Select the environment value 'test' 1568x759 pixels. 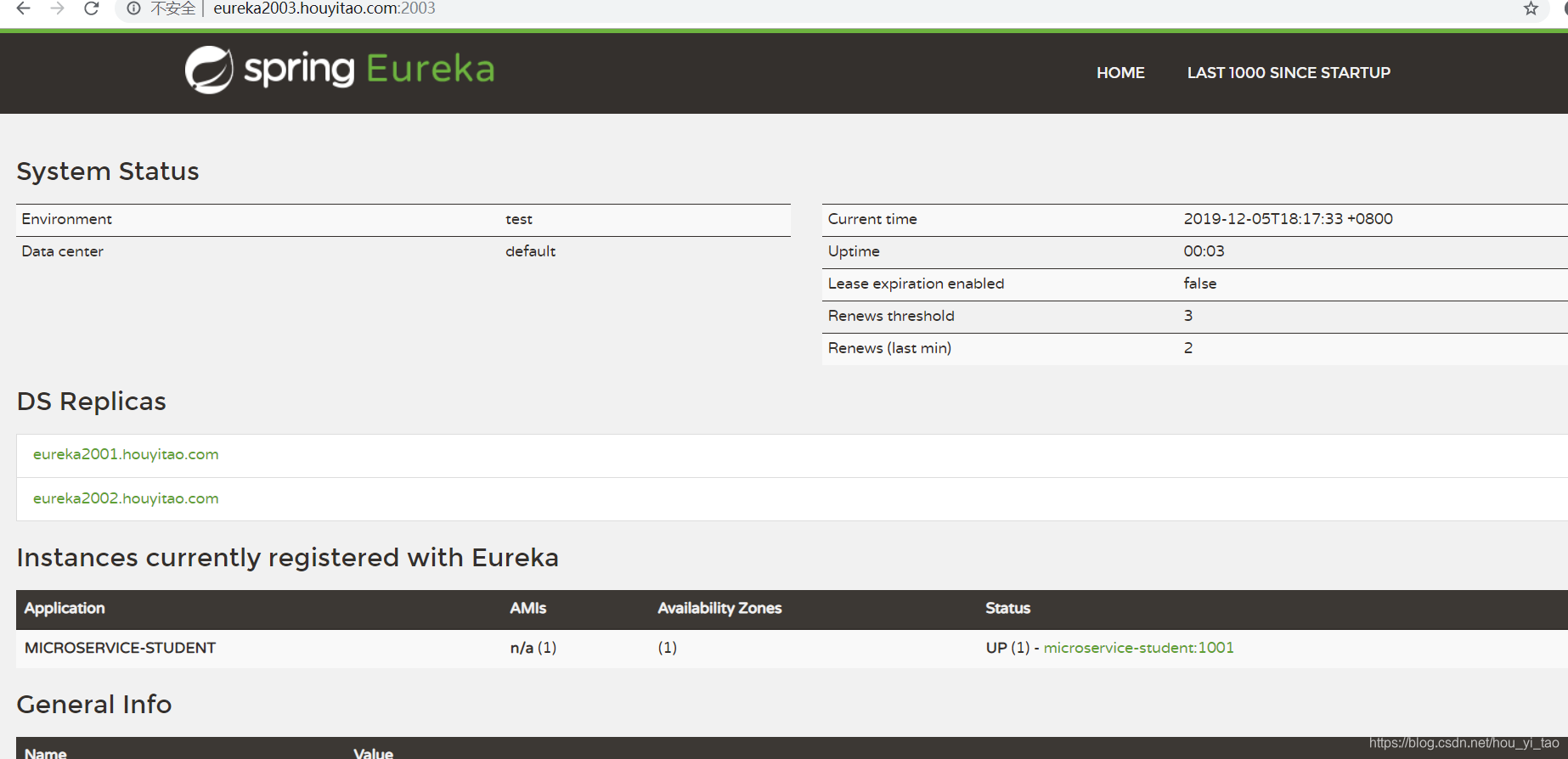click(519, 219)
